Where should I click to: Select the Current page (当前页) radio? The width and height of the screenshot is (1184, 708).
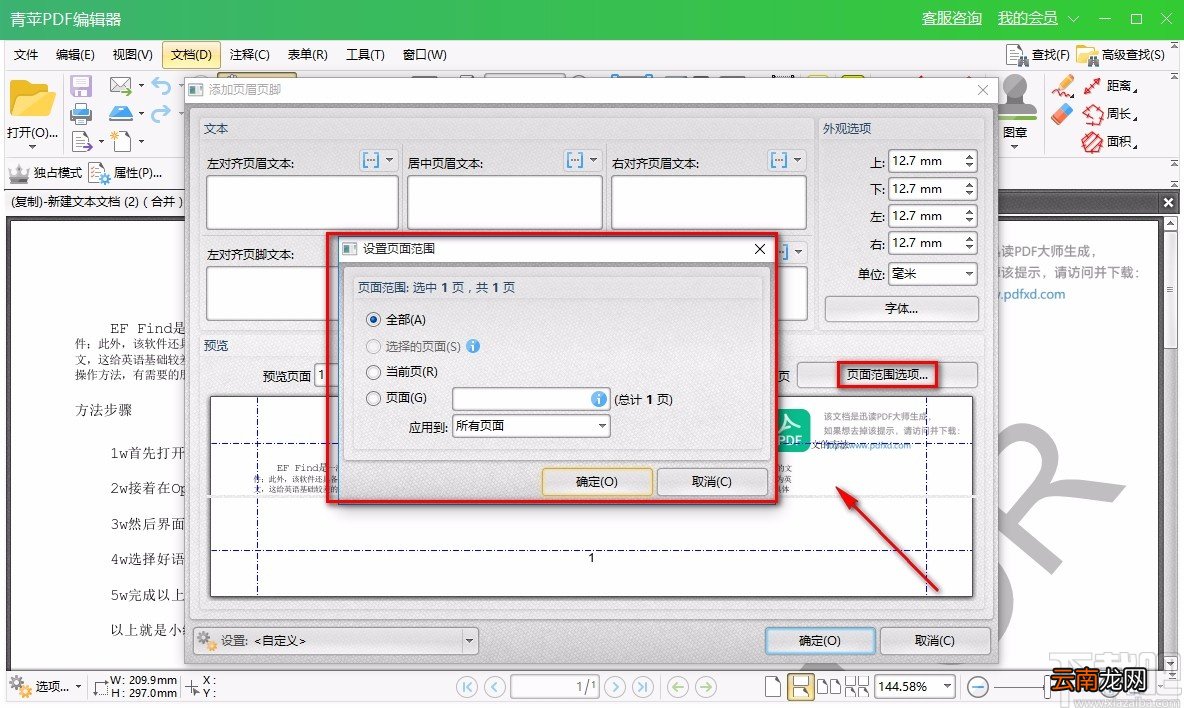(373, 372)
